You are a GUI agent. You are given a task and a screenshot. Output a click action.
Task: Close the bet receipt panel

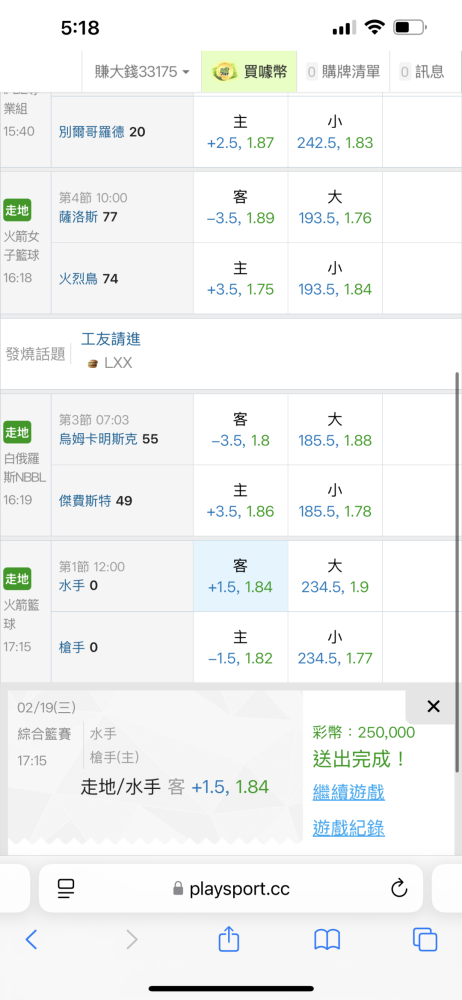pyautogui.click(x=433, y=706)
